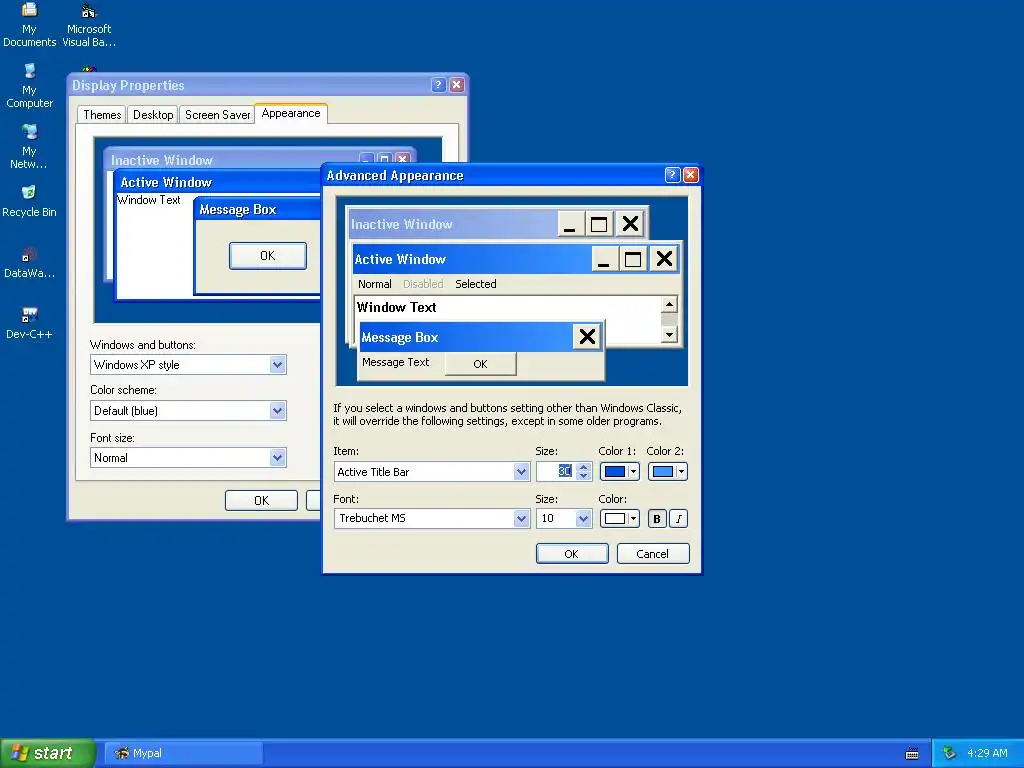1024x768 pixels.
Task: Click Message Box preview close icon
Action: [x=587, y=336]
